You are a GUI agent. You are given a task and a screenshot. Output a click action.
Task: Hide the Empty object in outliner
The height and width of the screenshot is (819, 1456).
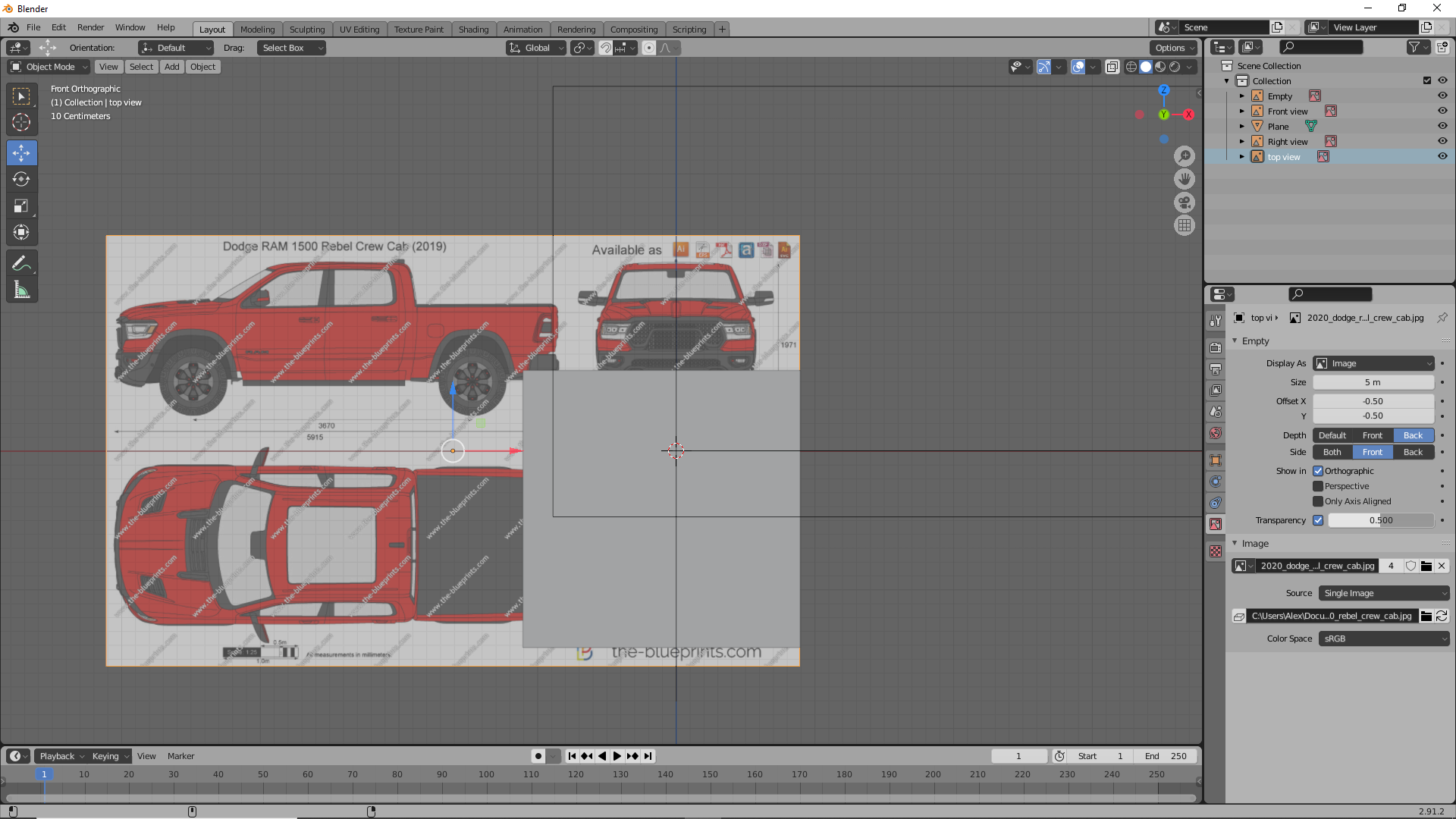[1442, 96]
